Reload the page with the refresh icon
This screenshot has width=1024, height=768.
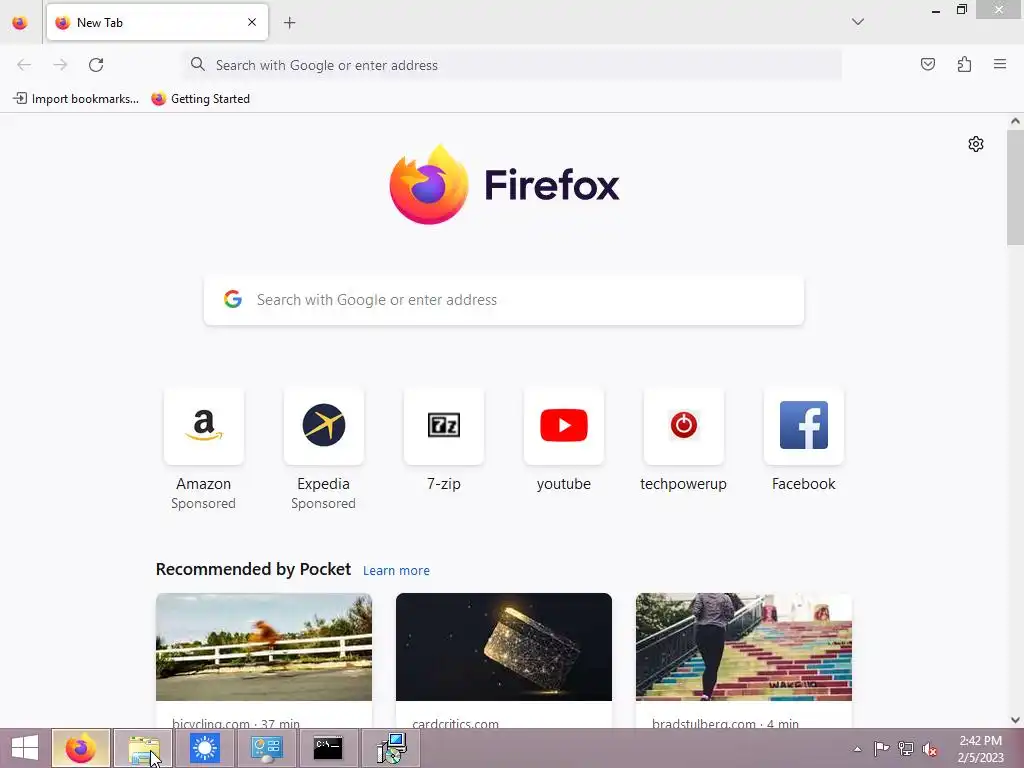click(96, 65)
